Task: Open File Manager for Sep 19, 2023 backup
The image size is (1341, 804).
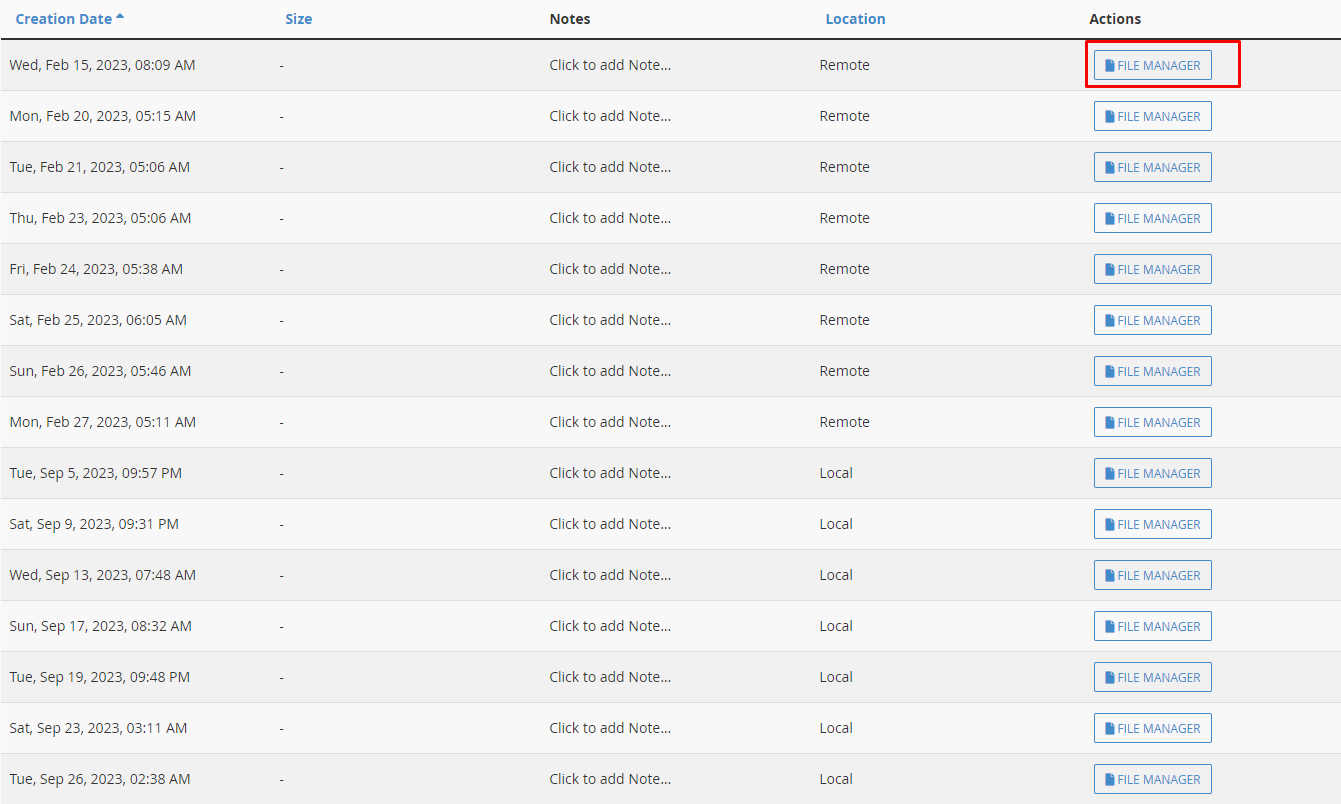Action: pos(1152,677)
